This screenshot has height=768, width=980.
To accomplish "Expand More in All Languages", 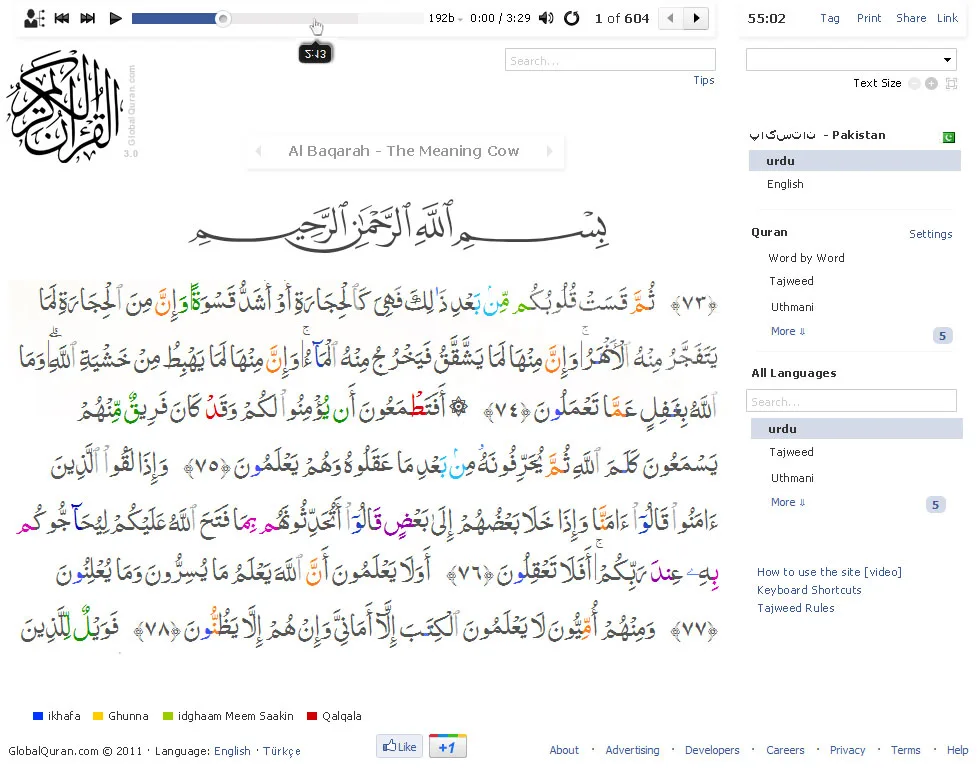I will click(788, 502).
